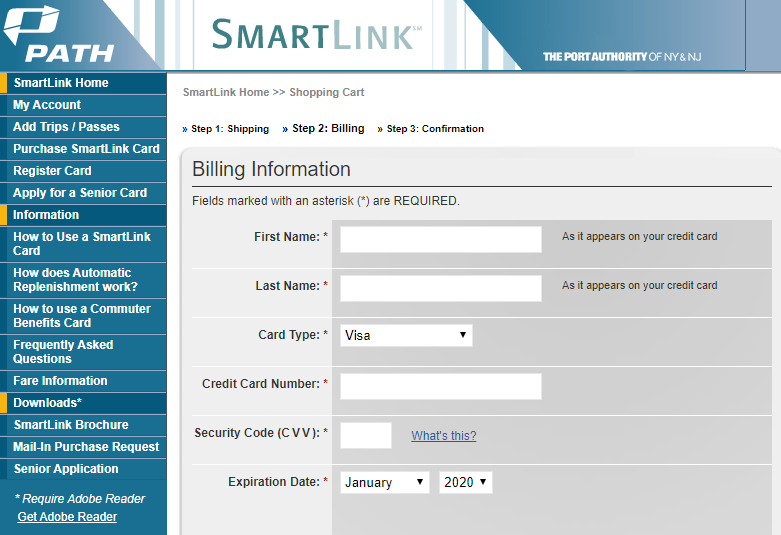Go to SmartLink Home in sidebar

pyautogui.click(x=83, y=83)
